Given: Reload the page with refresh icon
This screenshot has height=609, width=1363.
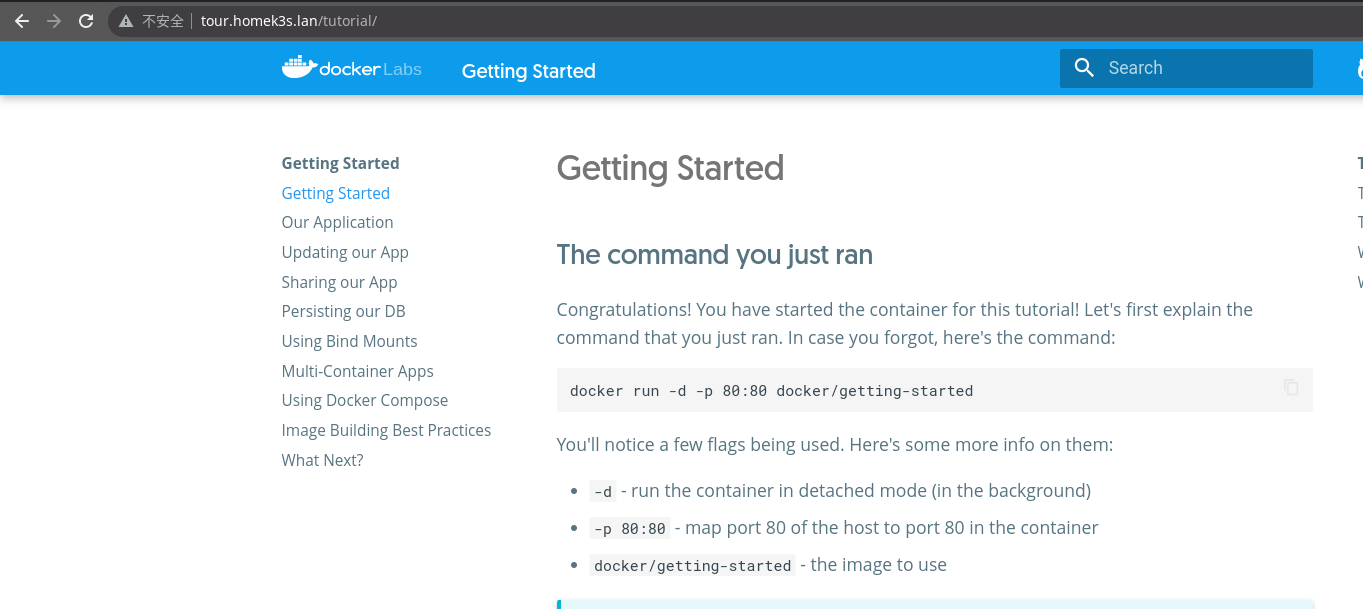Looking at the screenshot, I should [86, 20].
